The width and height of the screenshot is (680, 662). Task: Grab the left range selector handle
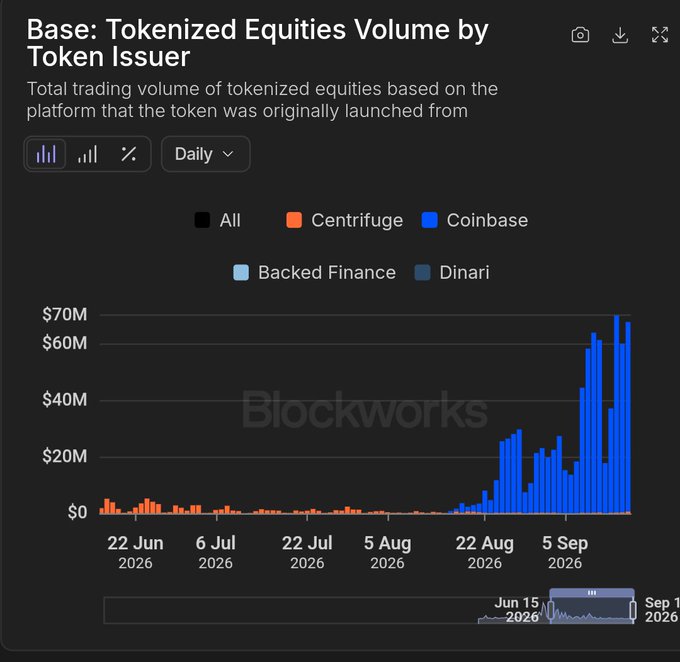[x=551, y=610]
